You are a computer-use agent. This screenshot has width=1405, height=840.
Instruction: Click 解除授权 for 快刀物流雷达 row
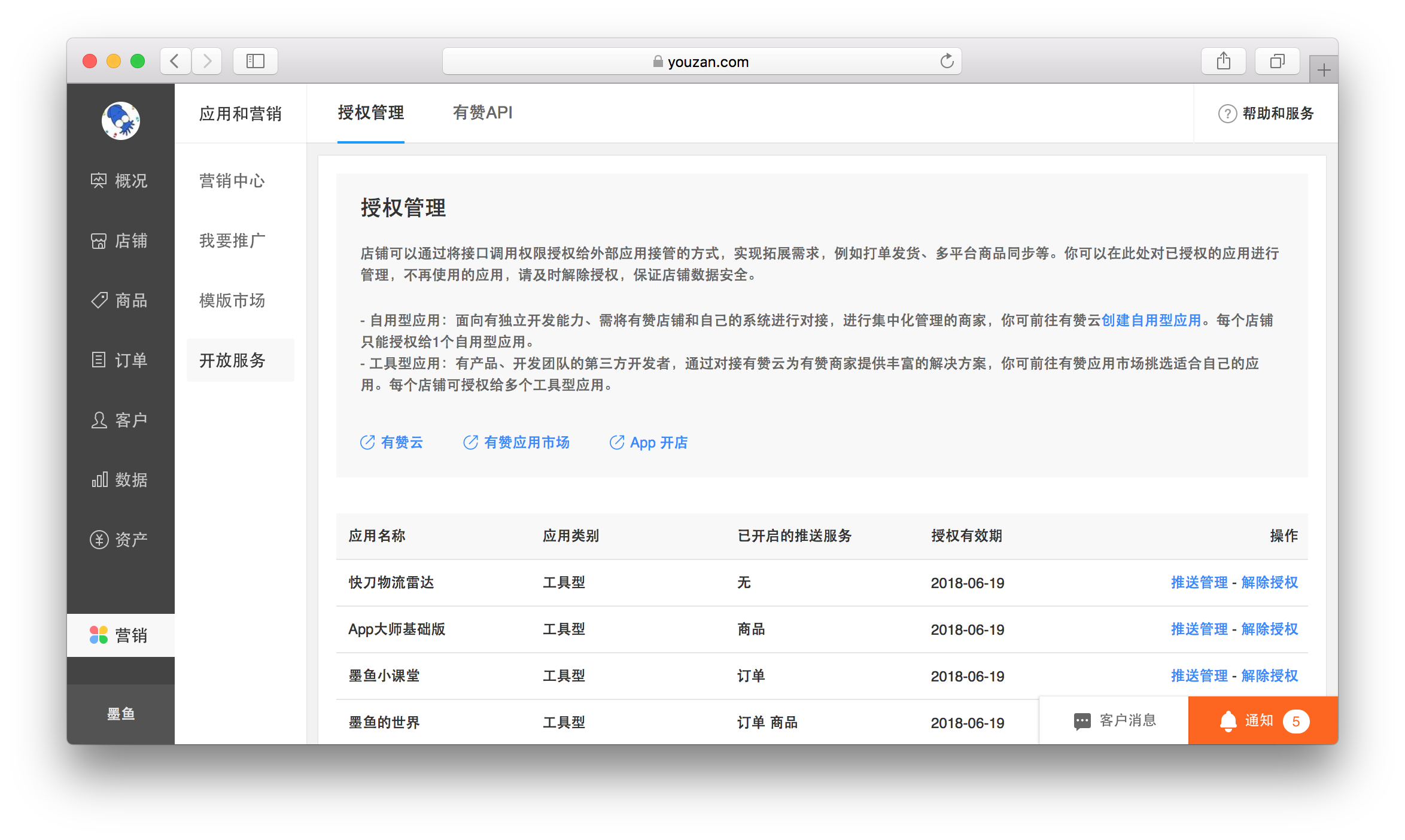click(x=1270, y=582)
